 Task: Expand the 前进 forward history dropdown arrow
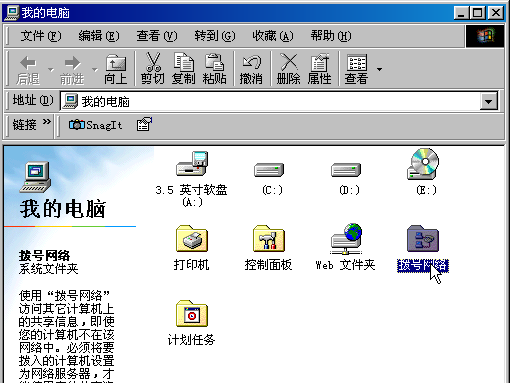point(95,70)
